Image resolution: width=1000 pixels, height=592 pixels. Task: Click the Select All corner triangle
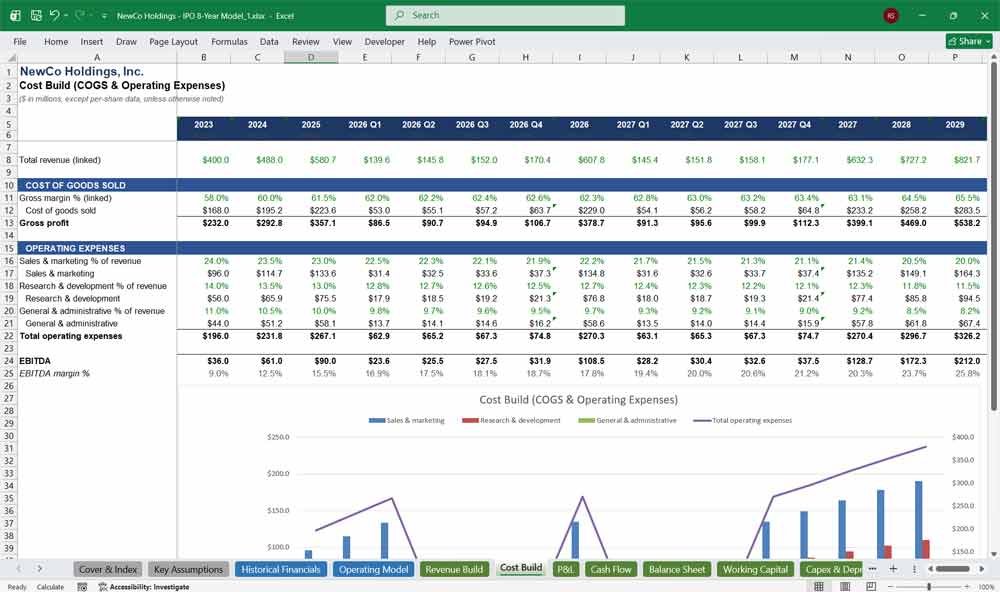pyautogui.click(x=10, y=57)
